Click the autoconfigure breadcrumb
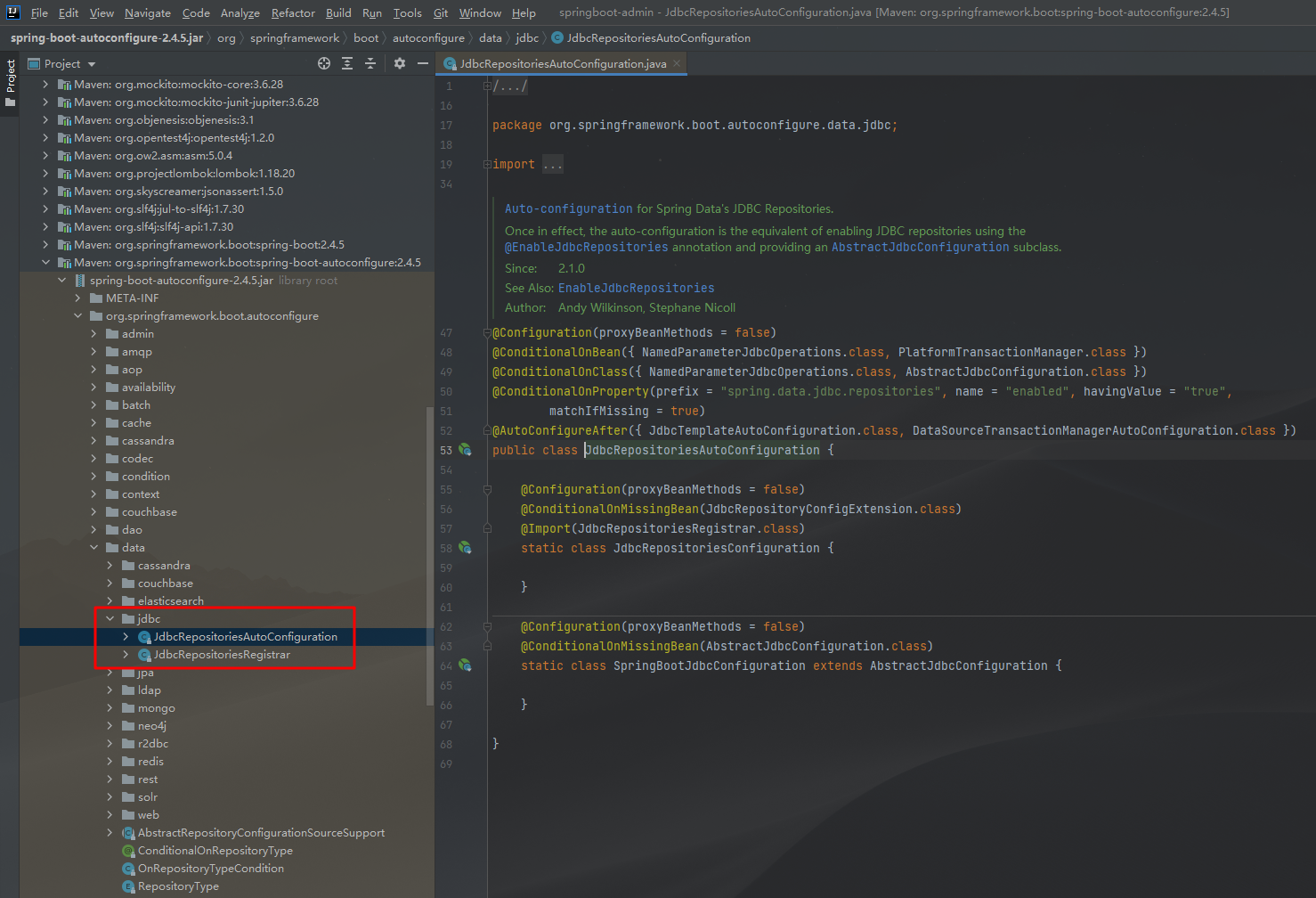 tap(428, 38)
